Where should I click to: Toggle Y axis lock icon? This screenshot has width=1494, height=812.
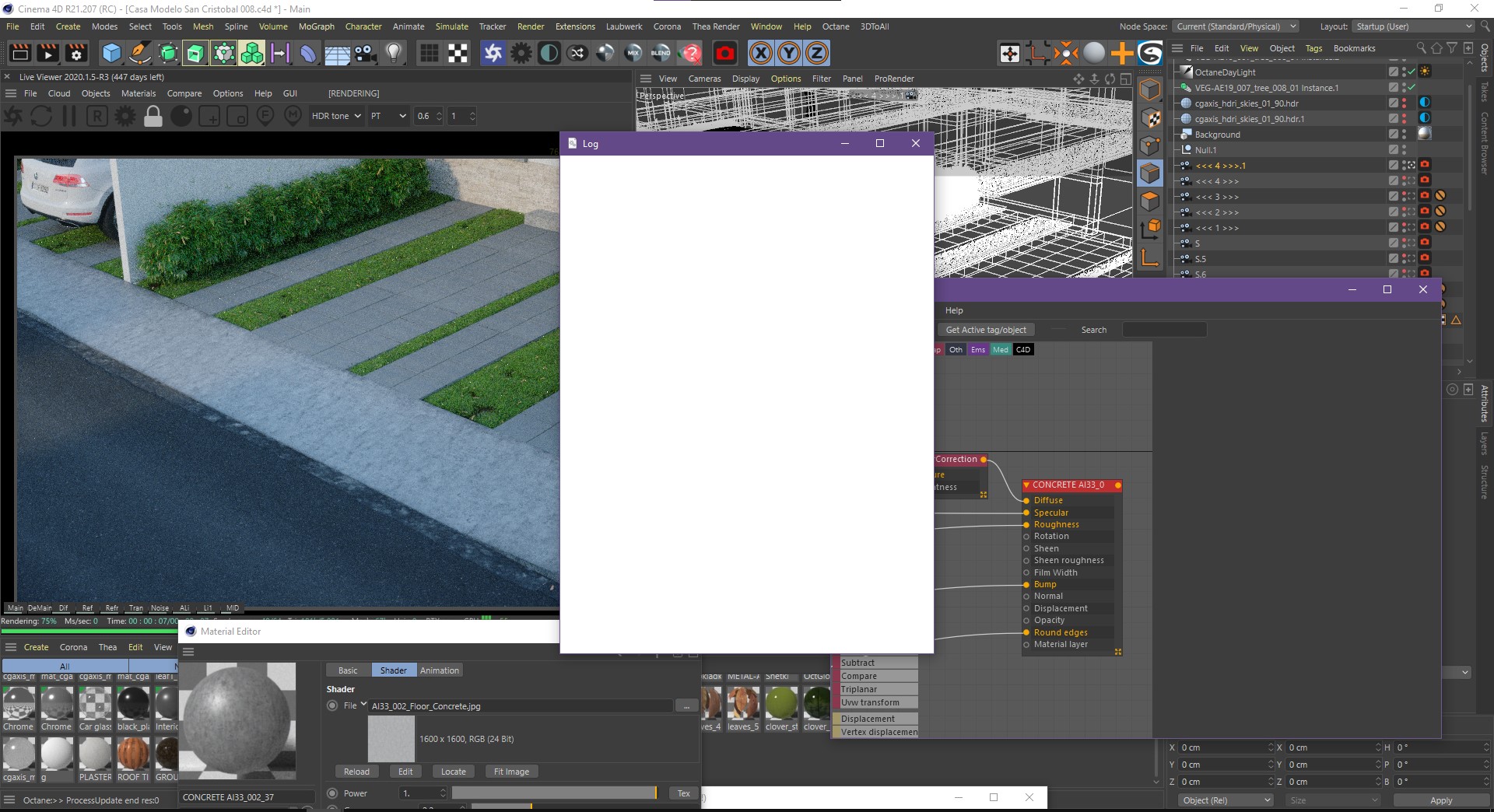(x=789, y=53)
